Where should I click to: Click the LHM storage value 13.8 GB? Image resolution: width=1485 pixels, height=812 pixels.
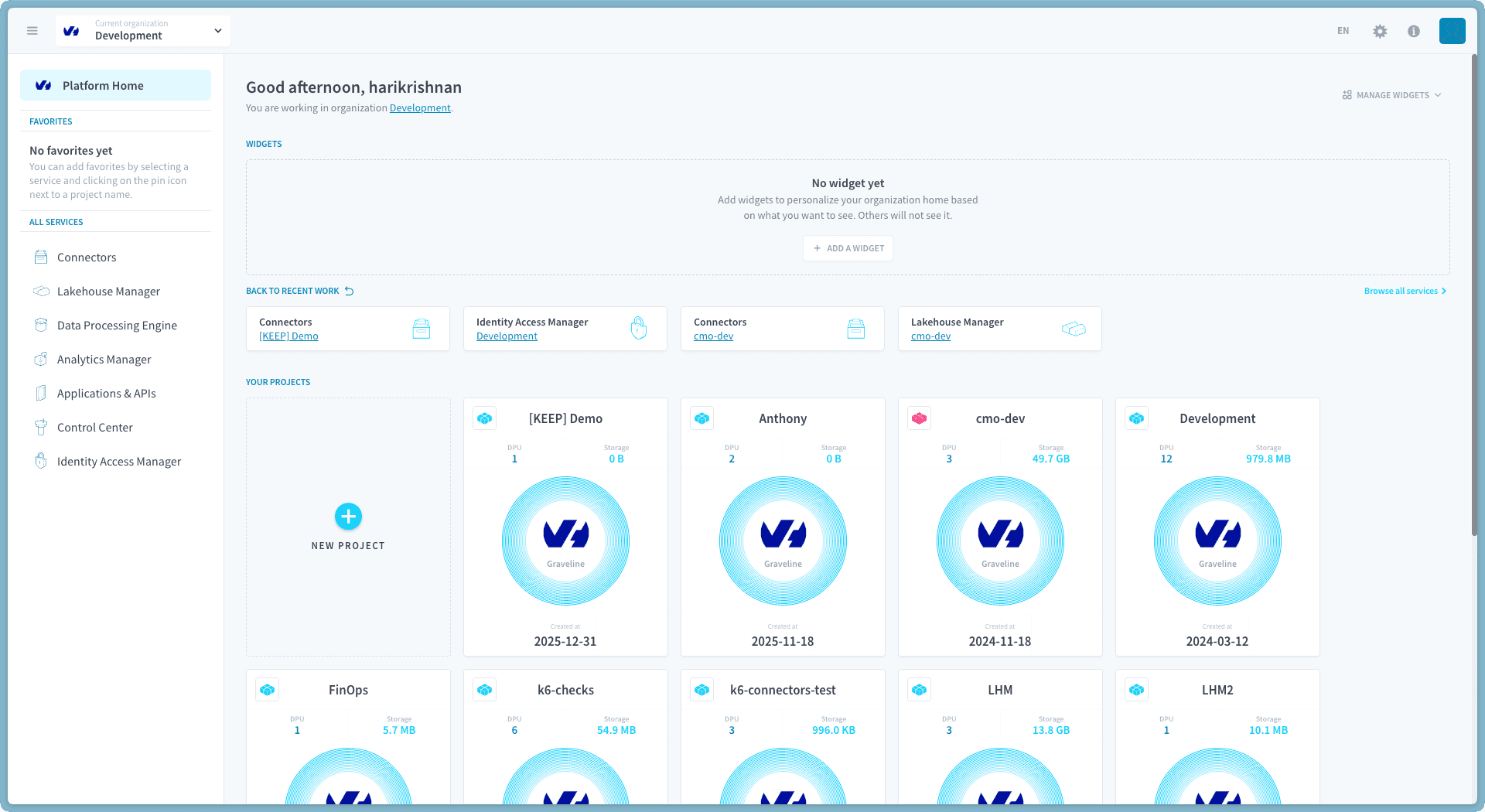tap(1051, 730)
